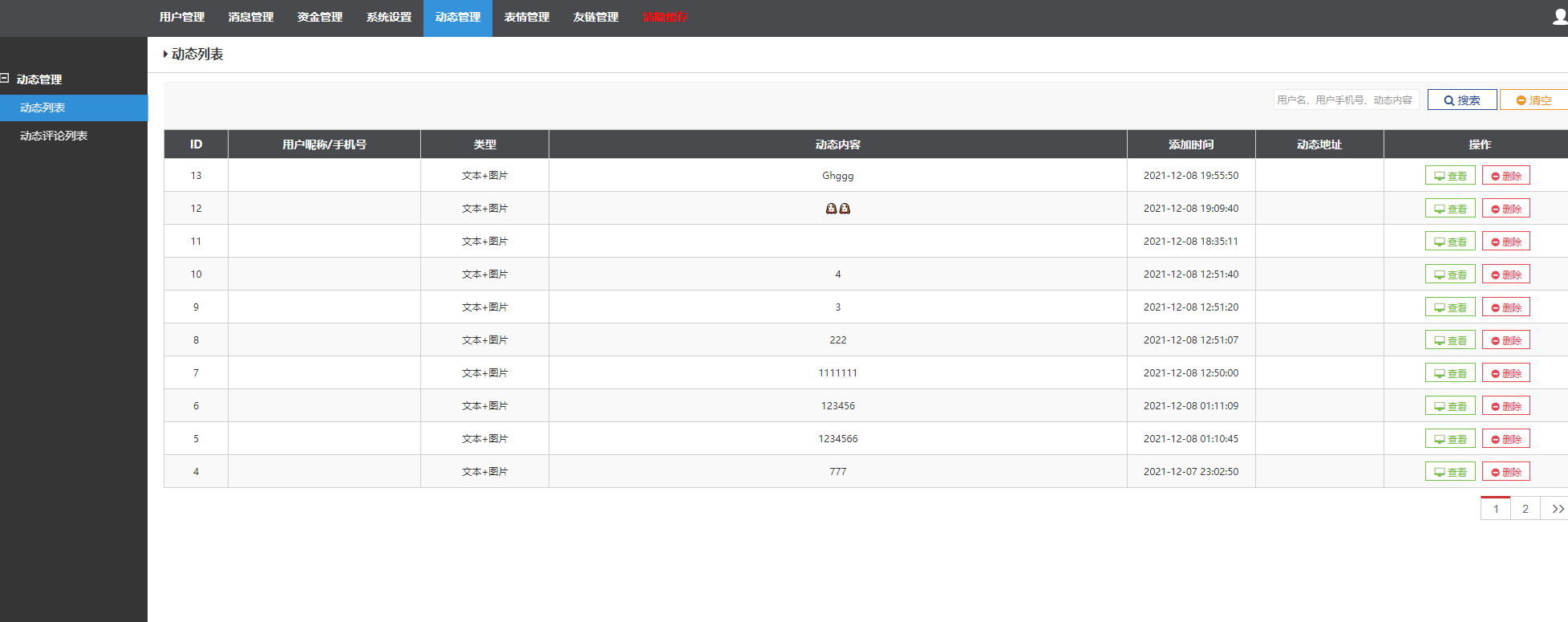Open the 系统设置 top menu
The image size is (1568, 622).
pos(389,18)
